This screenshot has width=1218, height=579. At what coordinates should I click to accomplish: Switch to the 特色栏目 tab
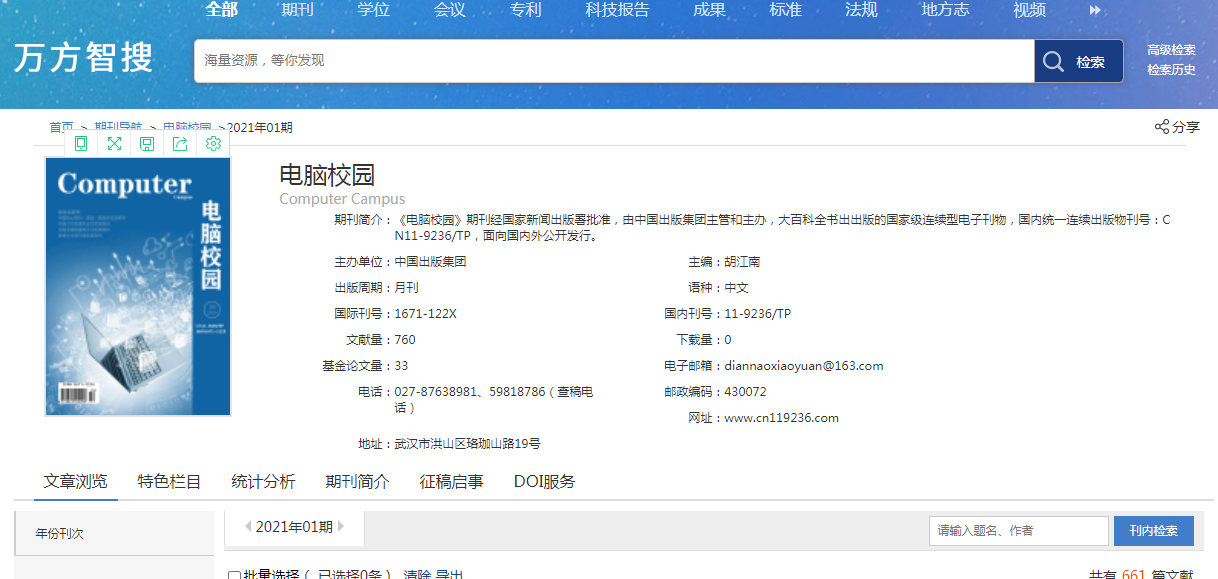[x=170, y=481]
